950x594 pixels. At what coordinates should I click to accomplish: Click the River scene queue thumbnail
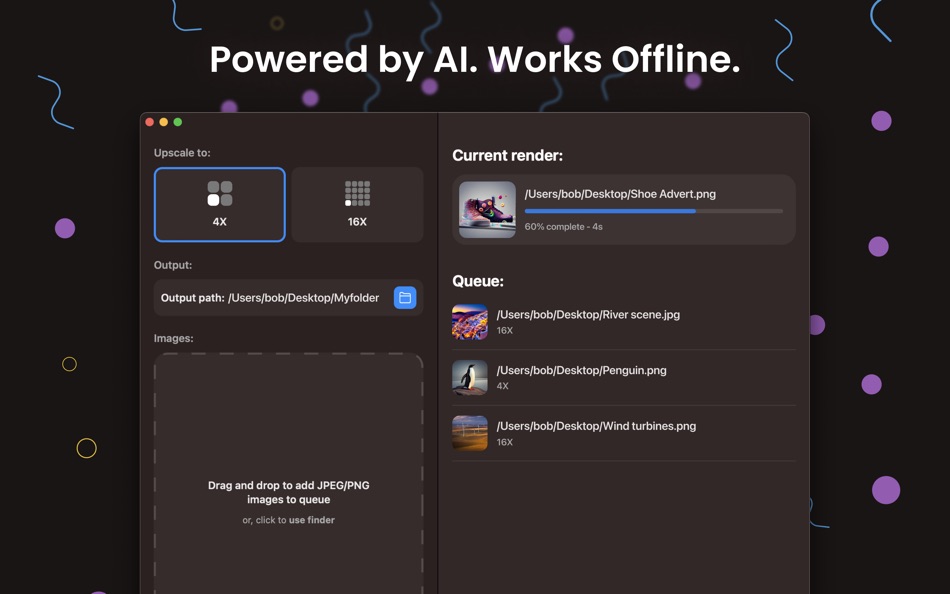[469, 321]
